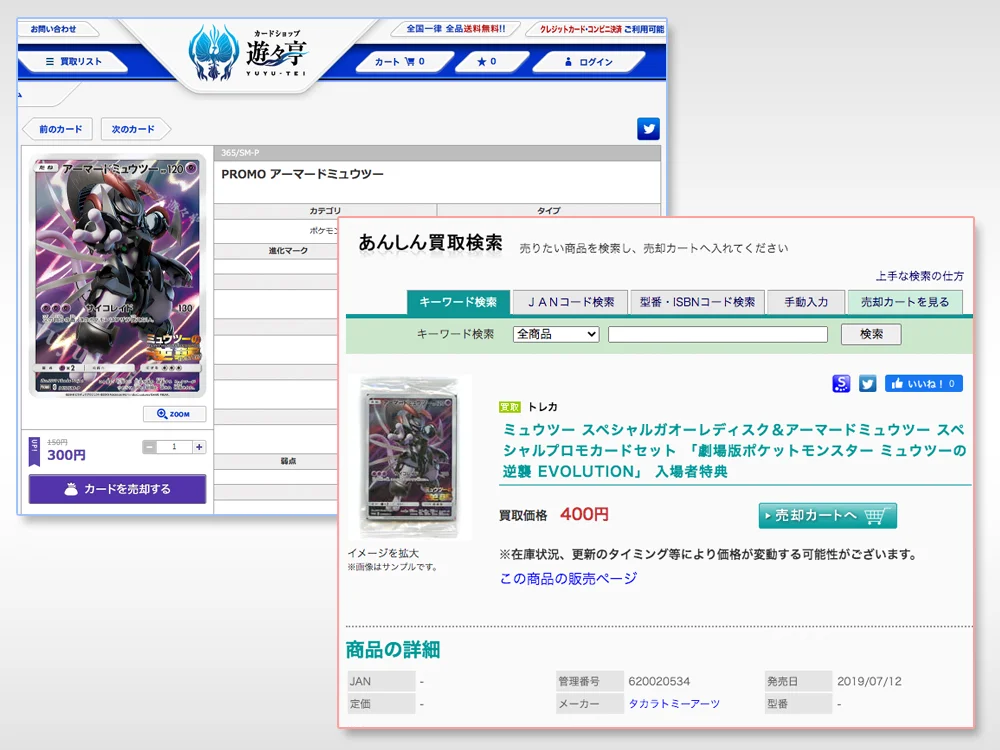Open the 売却カートを見る tab
Viewport: 1000px width, 750px height.
coord(905,302)
